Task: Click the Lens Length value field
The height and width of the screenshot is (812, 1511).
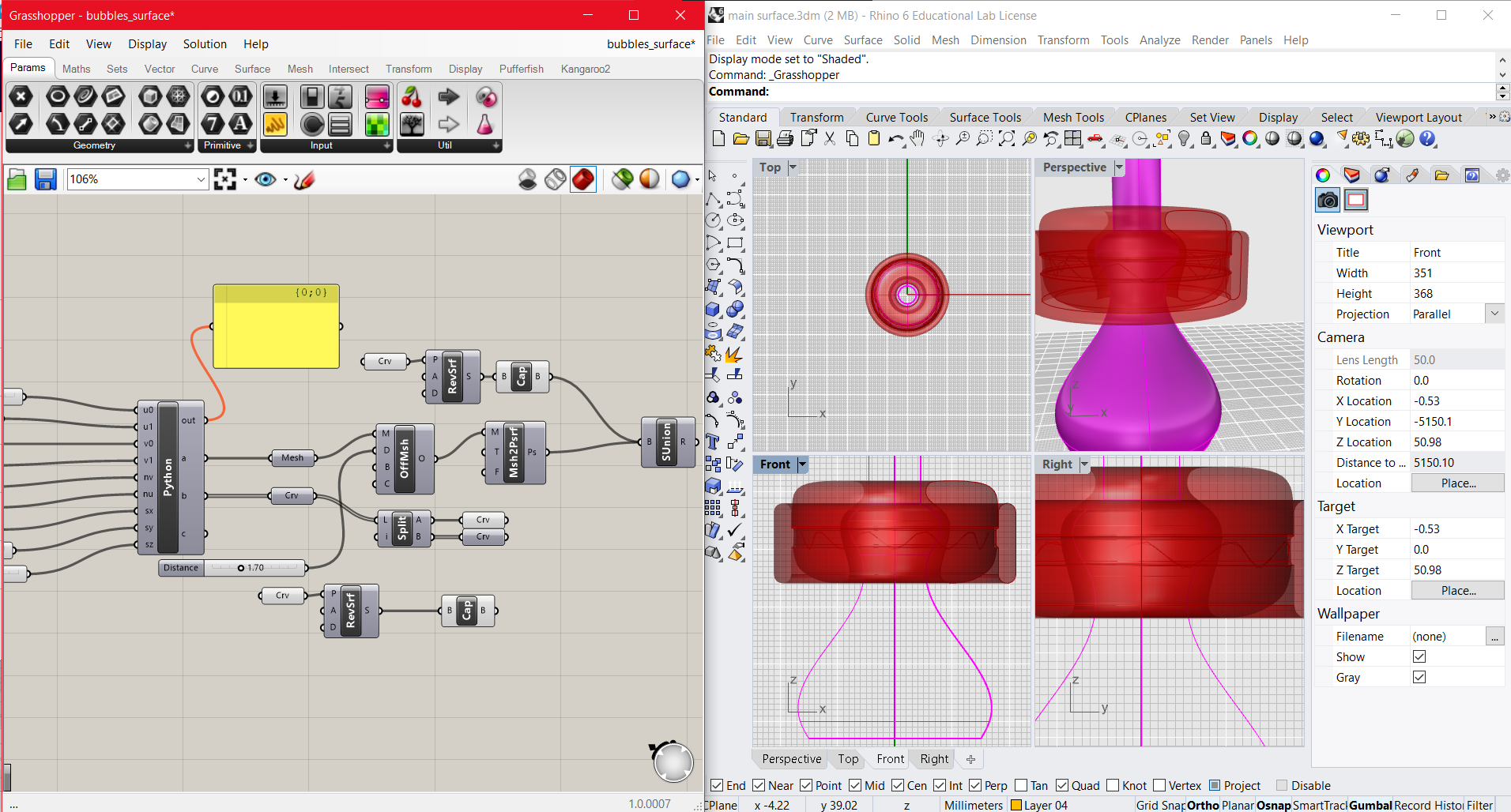Action: tap(1458, 359)
